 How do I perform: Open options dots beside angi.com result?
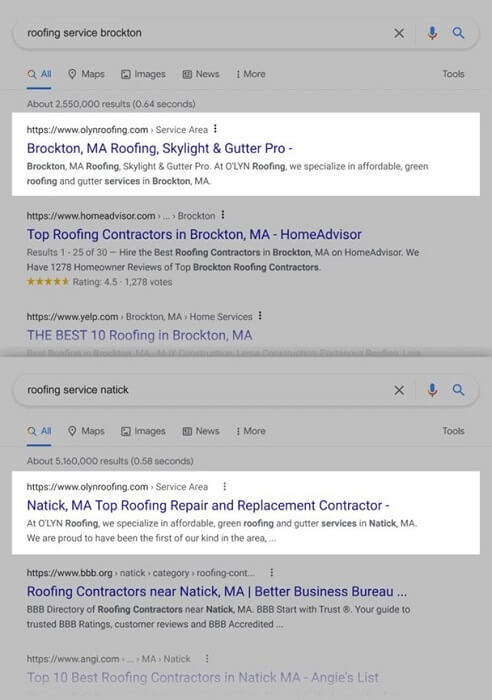click(x=207, y=658)
